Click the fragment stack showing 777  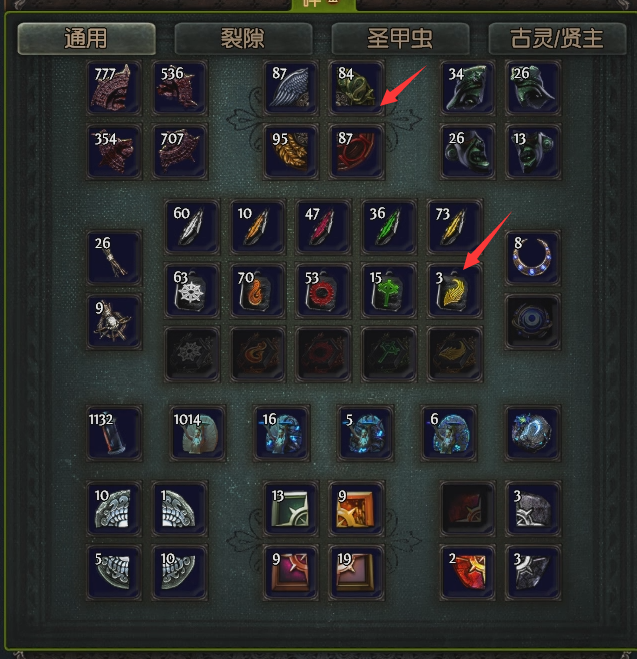coord(114,88)
